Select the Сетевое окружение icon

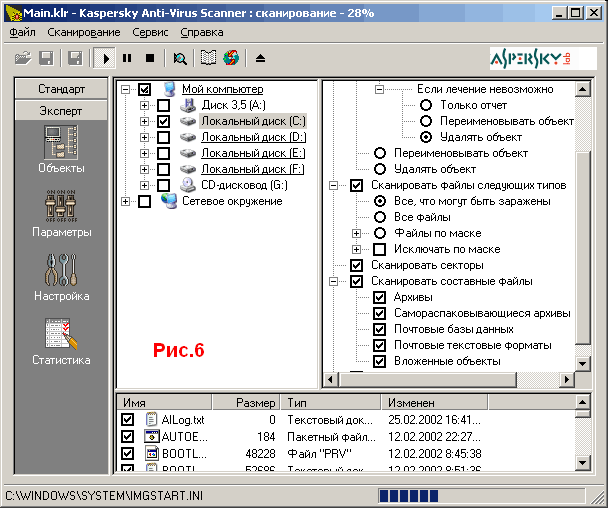tap(169, 201)
